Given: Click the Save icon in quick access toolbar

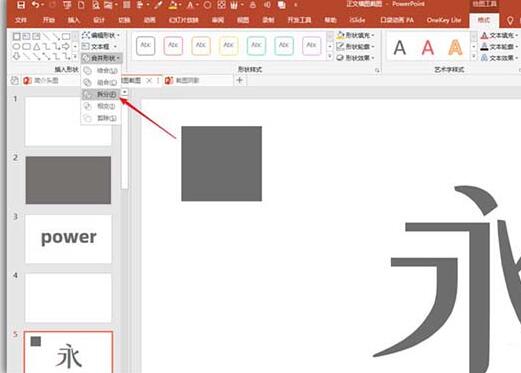Looking at the screenshot, I should (x=21, y=5).
